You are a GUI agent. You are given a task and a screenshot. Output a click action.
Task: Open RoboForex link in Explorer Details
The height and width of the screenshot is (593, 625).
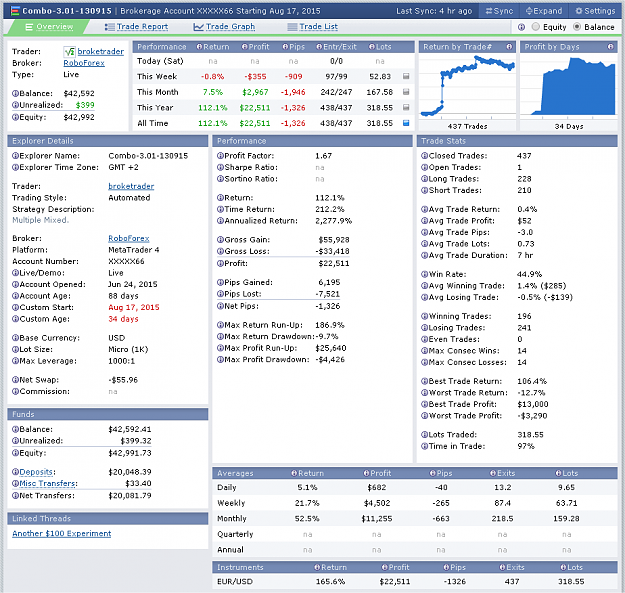coord(129,238)
